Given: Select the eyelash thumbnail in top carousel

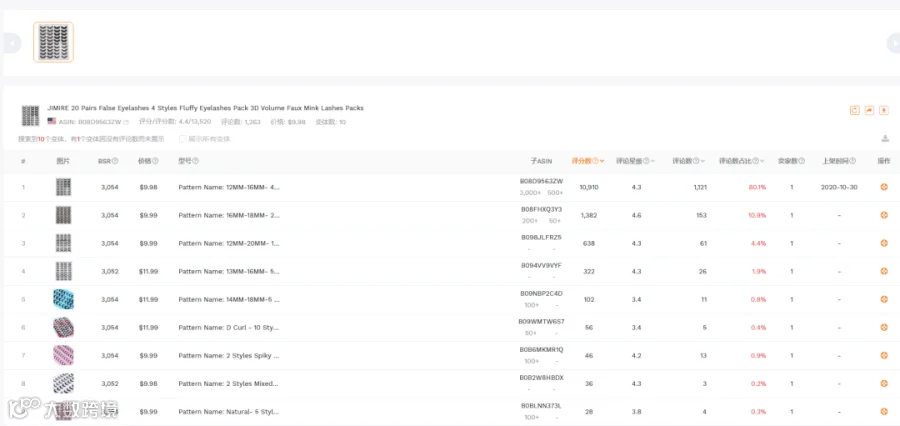Looking at the screenshot, I should 53,42.
